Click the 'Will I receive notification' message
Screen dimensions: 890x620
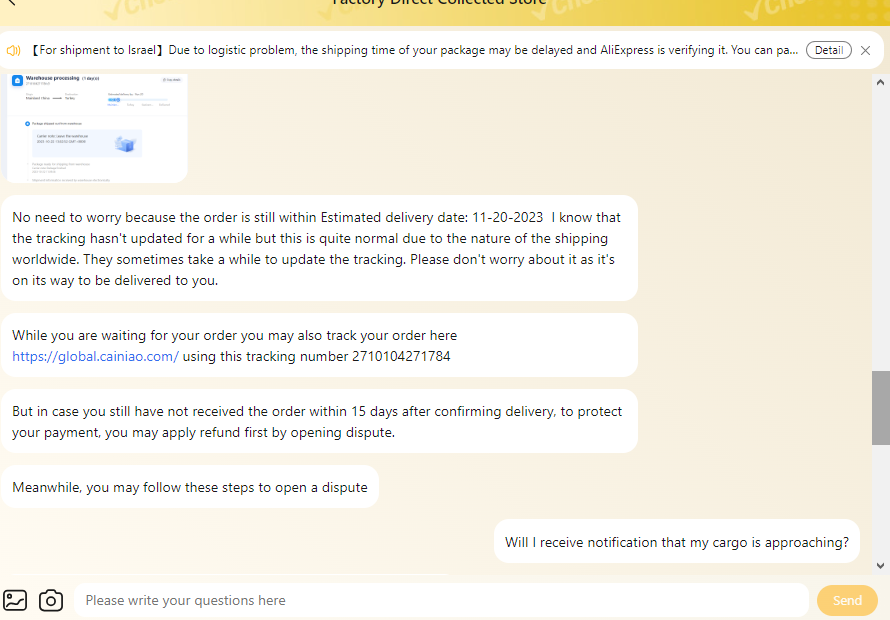click(x=677, y=542)
